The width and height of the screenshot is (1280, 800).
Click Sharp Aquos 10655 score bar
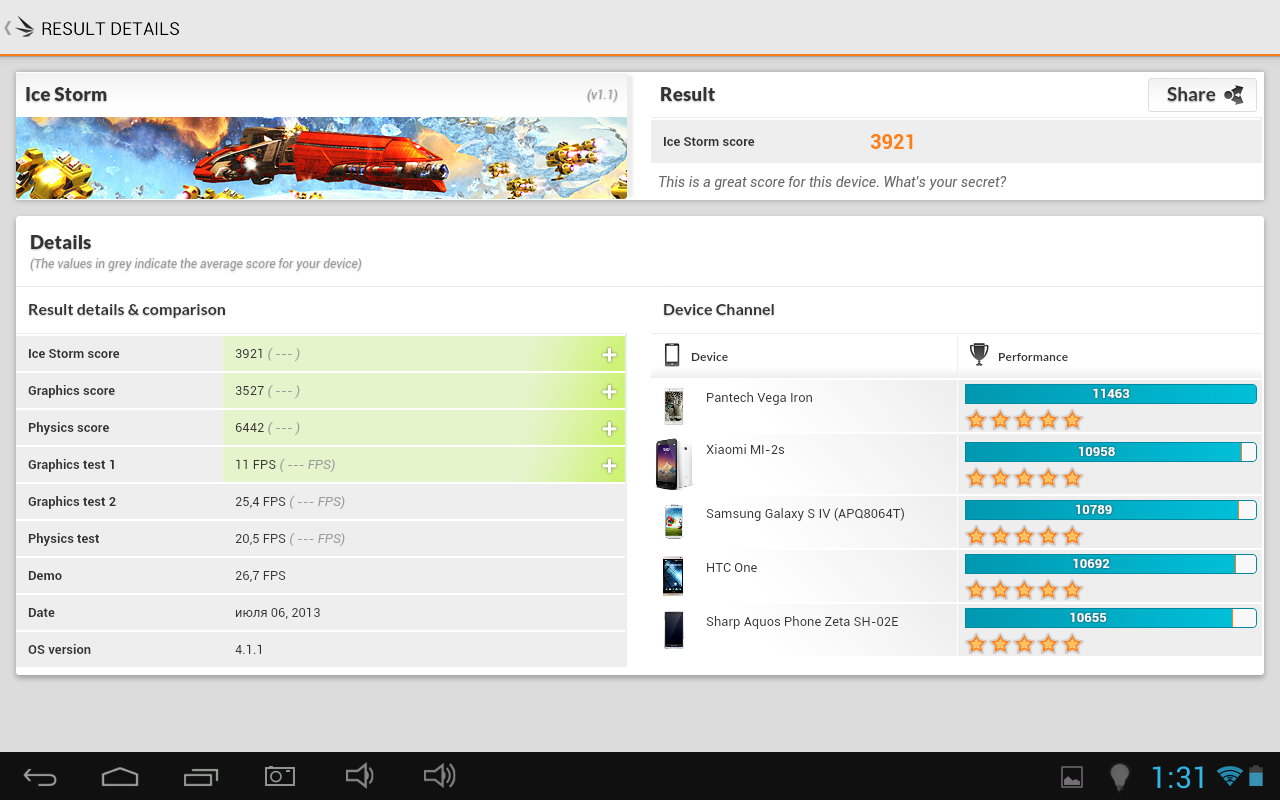[1110, 618]
